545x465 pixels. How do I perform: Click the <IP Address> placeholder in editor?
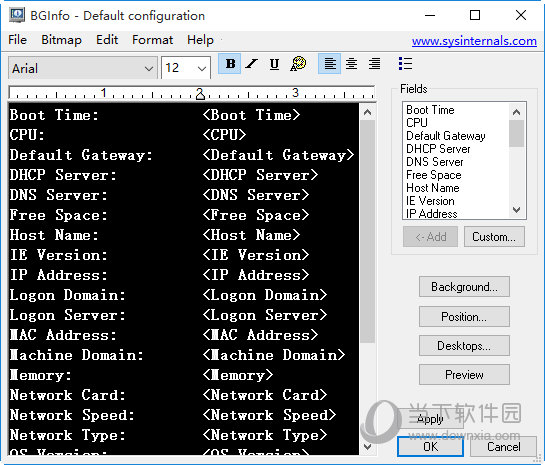coord(255,275)
